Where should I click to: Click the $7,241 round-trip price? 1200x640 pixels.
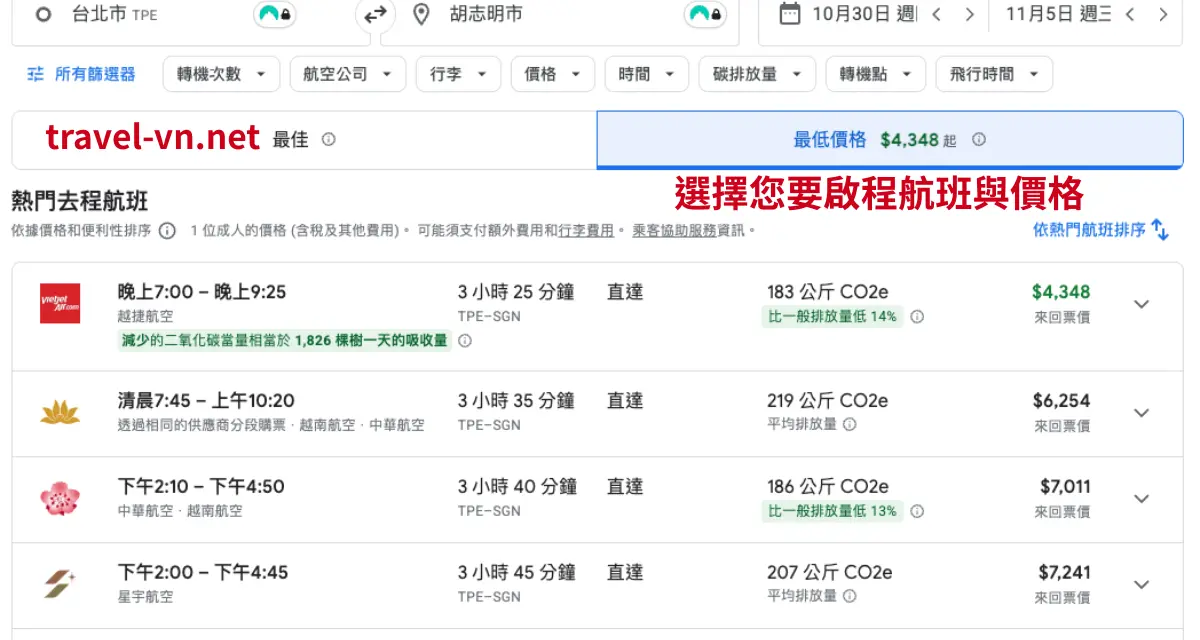click(1065, 572)
